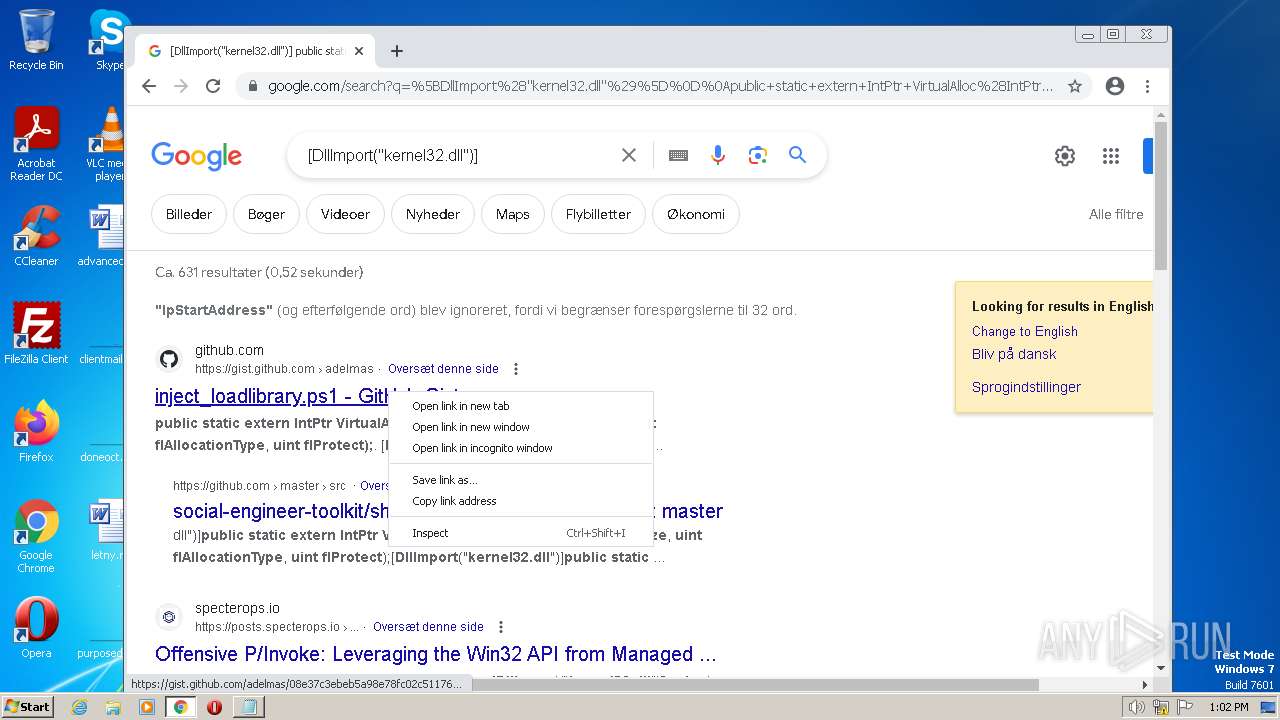Select Nyheder filter tab

433,214
